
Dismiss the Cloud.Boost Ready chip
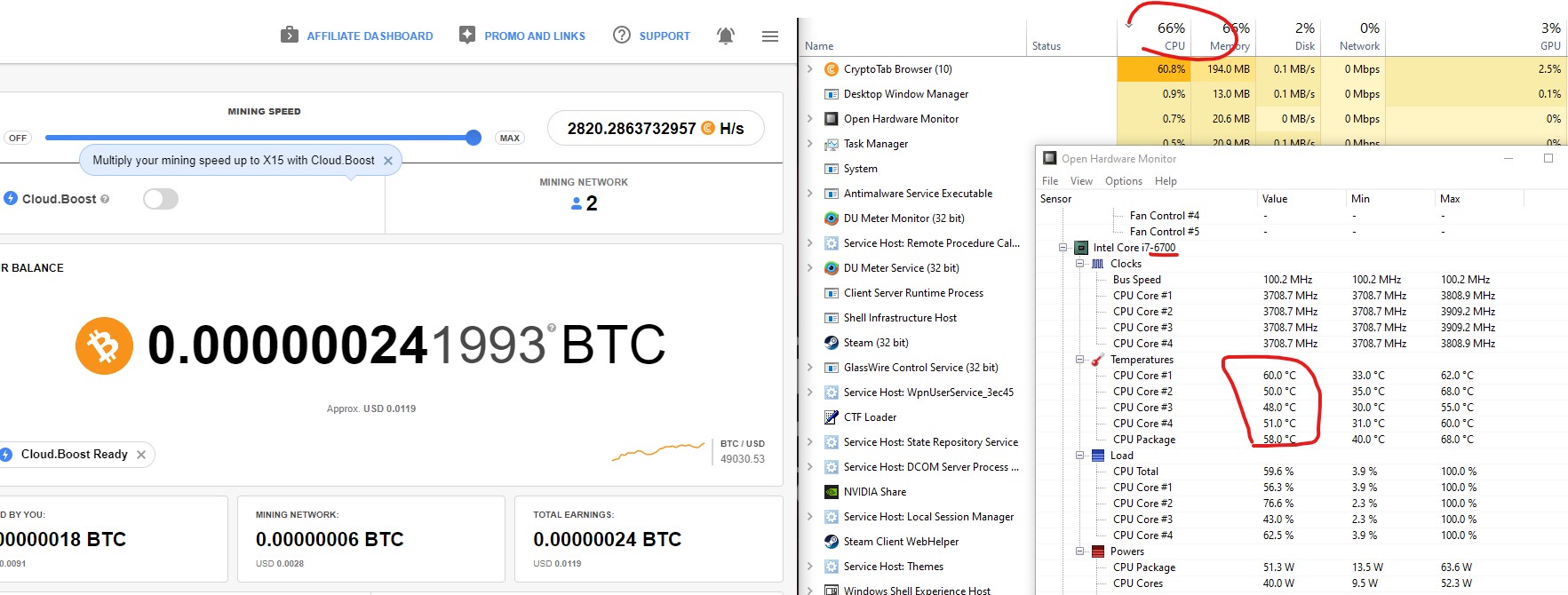[x=141, y=455]
